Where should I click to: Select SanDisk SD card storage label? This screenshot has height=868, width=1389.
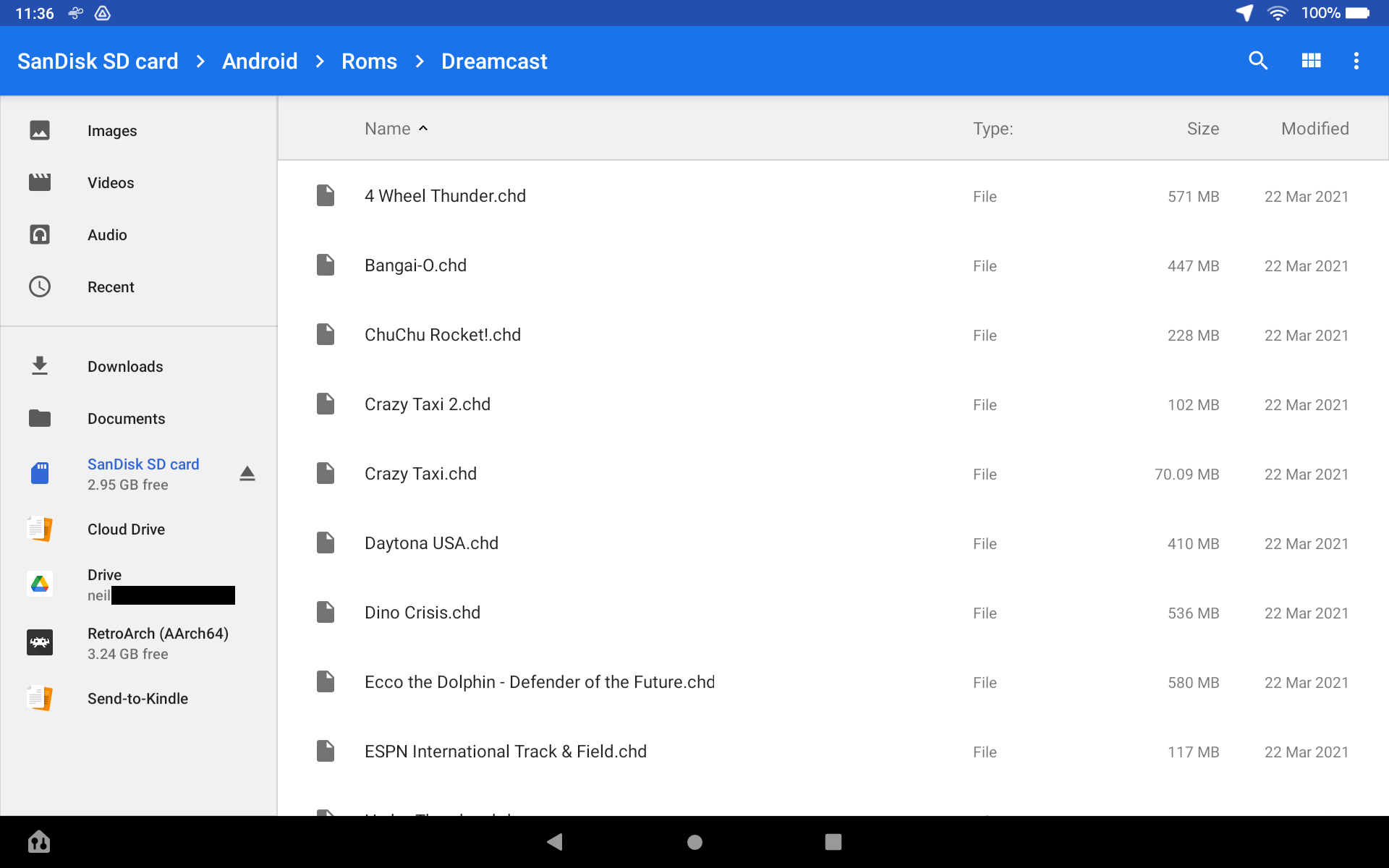[143, 464]
